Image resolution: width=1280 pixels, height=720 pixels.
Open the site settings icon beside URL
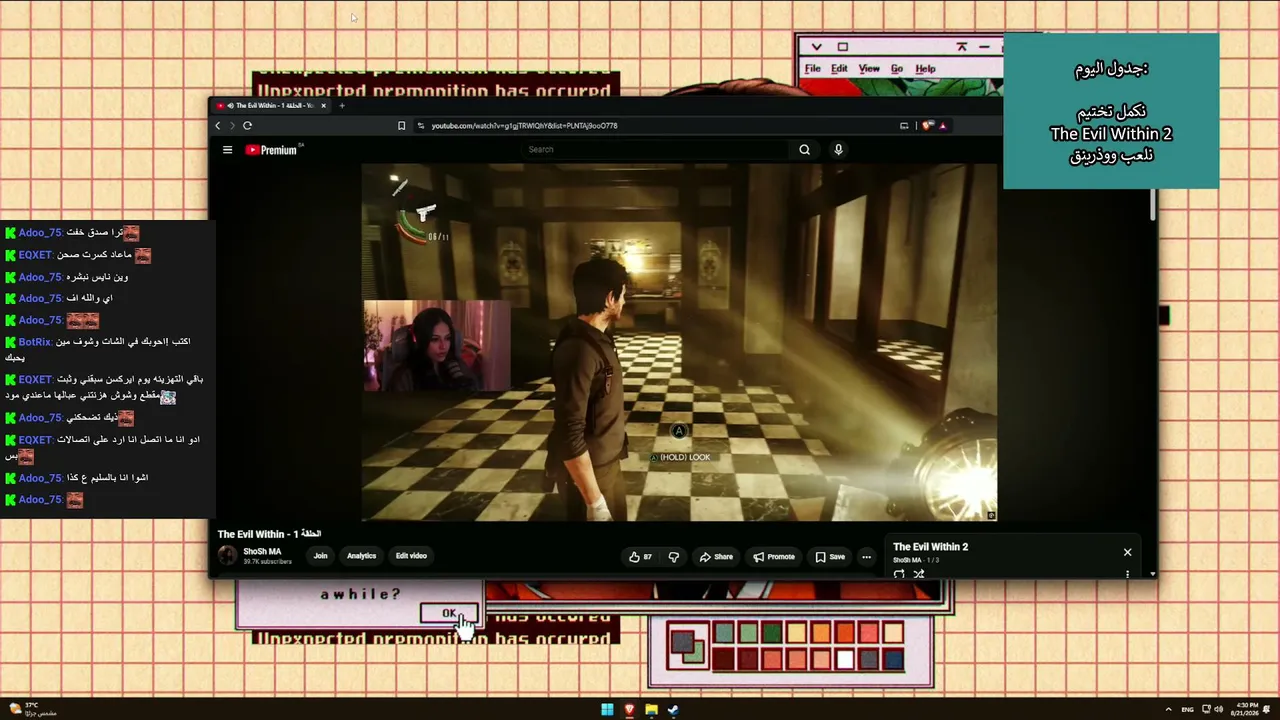pyautogui.click(x=421, y=126)
